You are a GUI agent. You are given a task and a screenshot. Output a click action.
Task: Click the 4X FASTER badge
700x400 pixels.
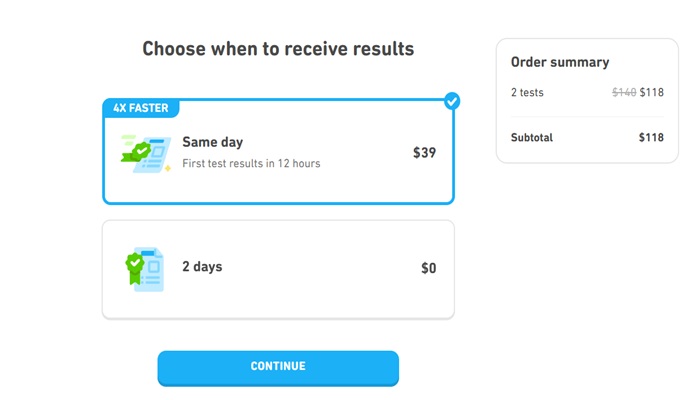point(141,108)
